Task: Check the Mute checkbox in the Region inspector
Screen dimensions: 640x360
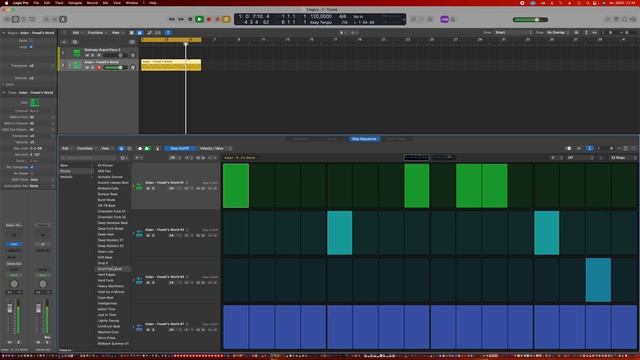Action: pyautogui.click(x=31, y=41)
